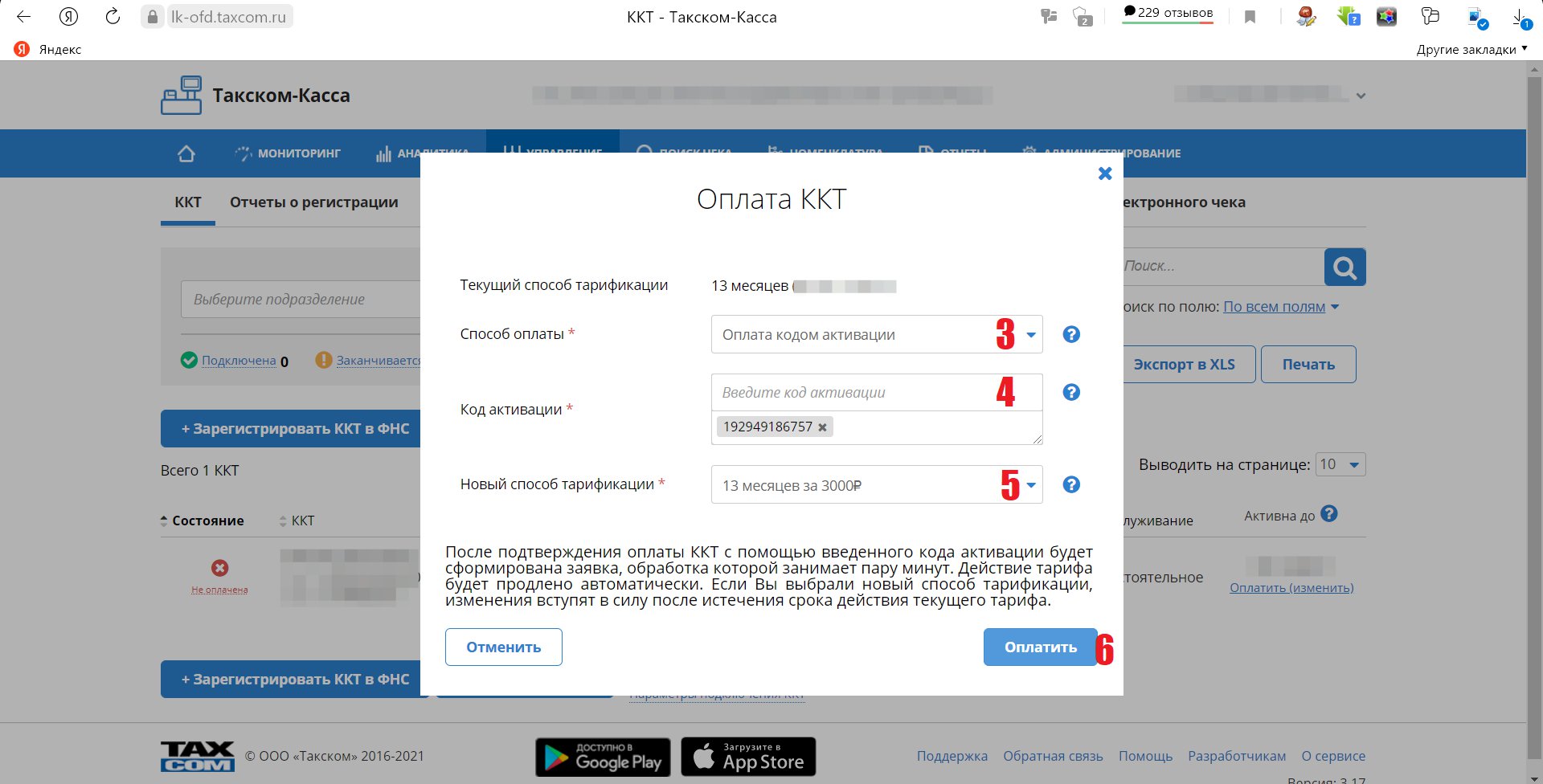The image size is (1543, 784).
Task: Open 229 отзывов site reviews
Action: pos(1168,13)
